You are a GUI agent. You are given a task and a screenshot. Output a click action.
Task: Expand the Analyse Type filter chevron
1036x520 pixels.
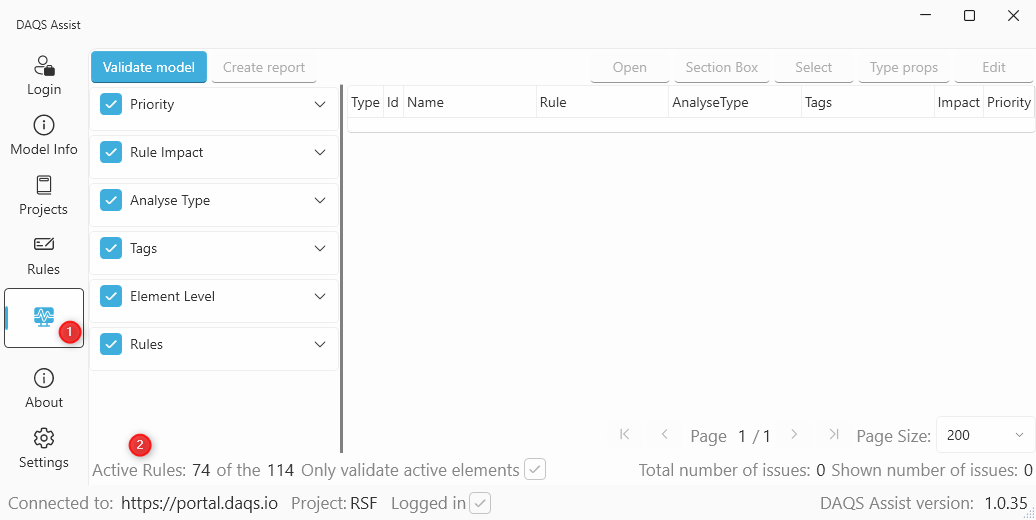point(320,200)
